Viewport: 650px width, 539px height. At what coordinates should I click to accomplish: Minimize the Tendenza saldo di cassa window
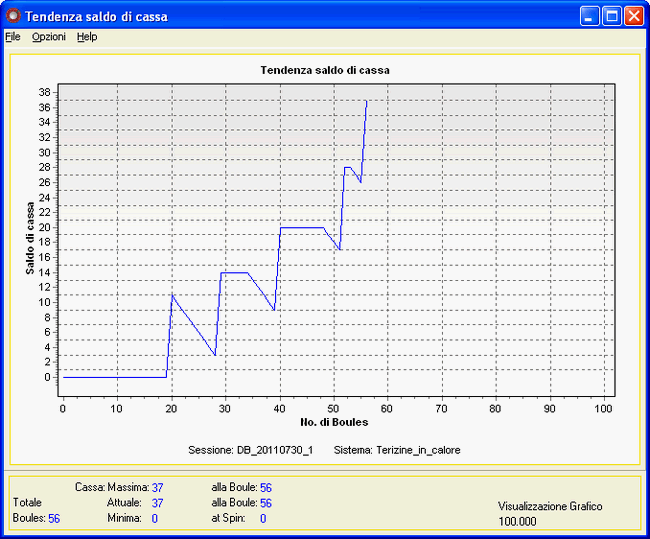tap(590, 16)
